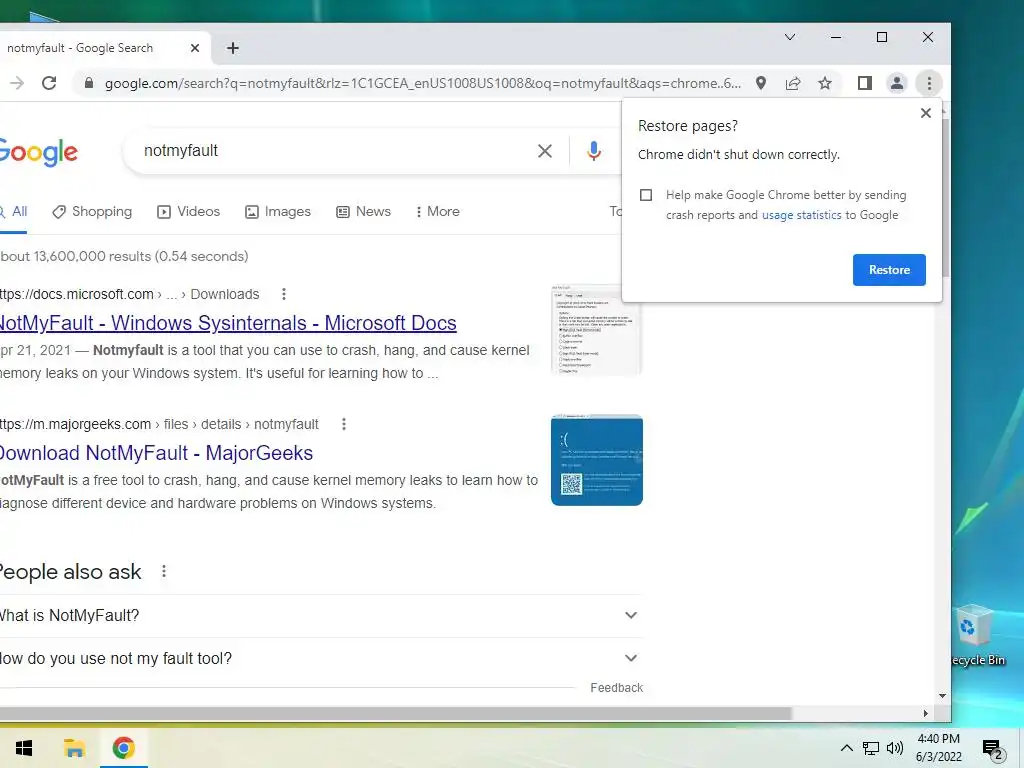Launch File Explorer from the taskbar
The image size is (1024, 768).
tap(74, 748)
